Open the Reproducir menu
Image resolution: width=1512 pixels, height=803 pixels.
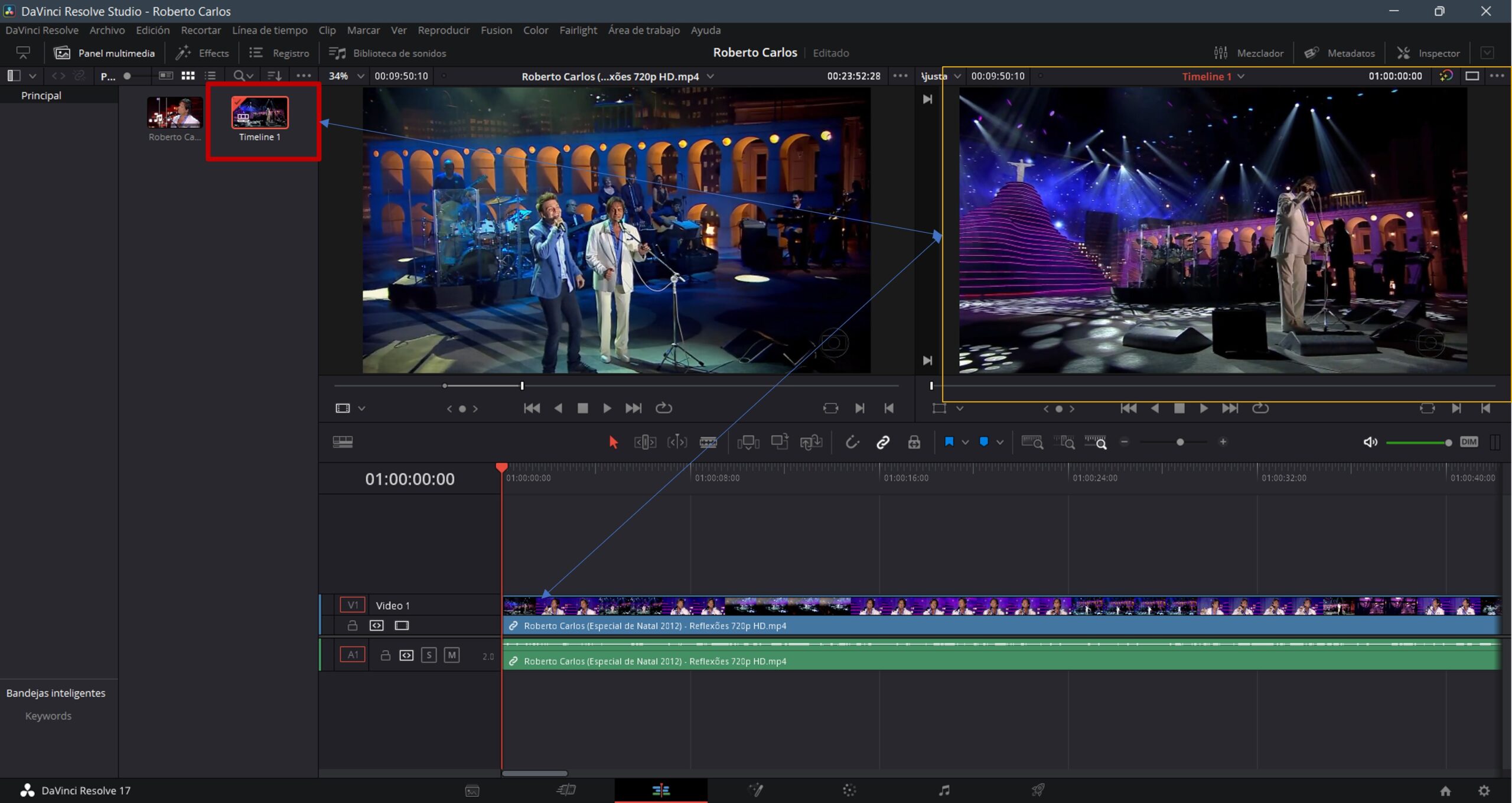[x=444, y=30]
